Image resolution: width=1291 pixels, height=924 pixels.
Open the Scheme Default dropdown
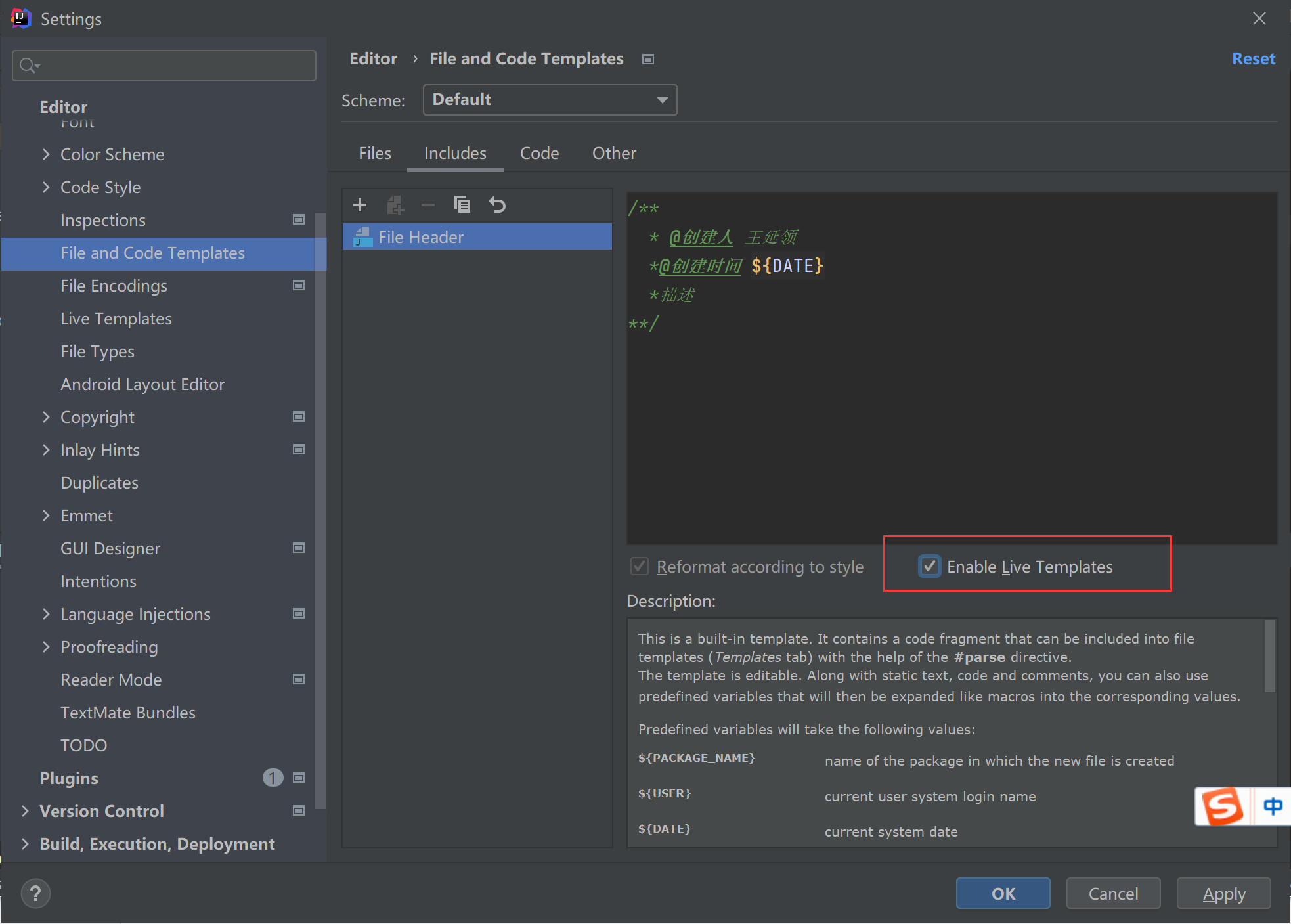pyautogui.click(x=550, y=100)
